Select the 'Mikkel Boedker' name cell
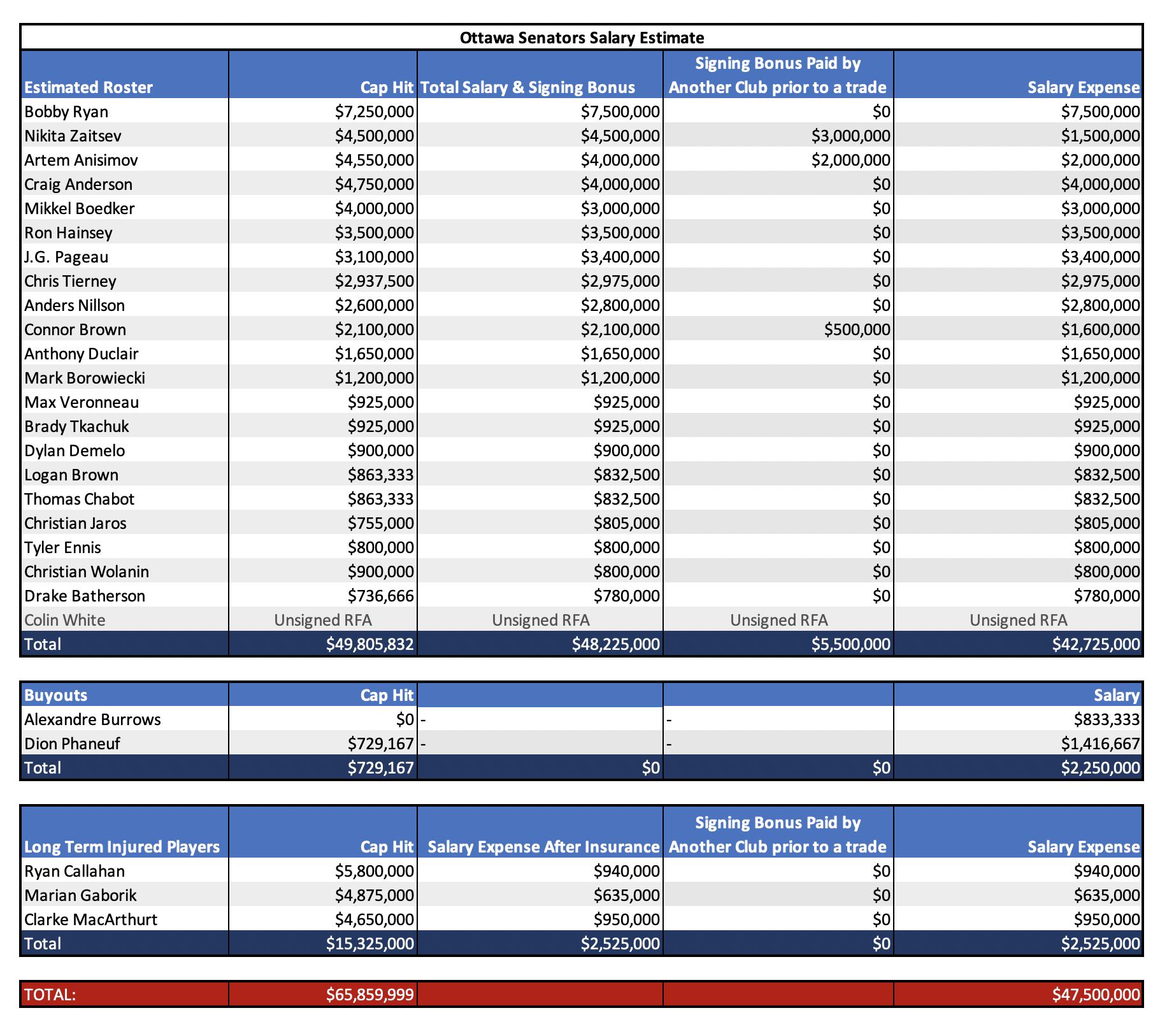The width and height of the screenshot is (1167, 1036). [125, 208]
